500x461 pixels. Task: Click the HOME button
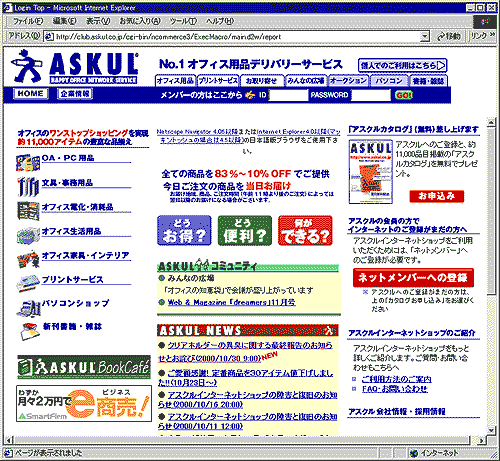point(31,94)
